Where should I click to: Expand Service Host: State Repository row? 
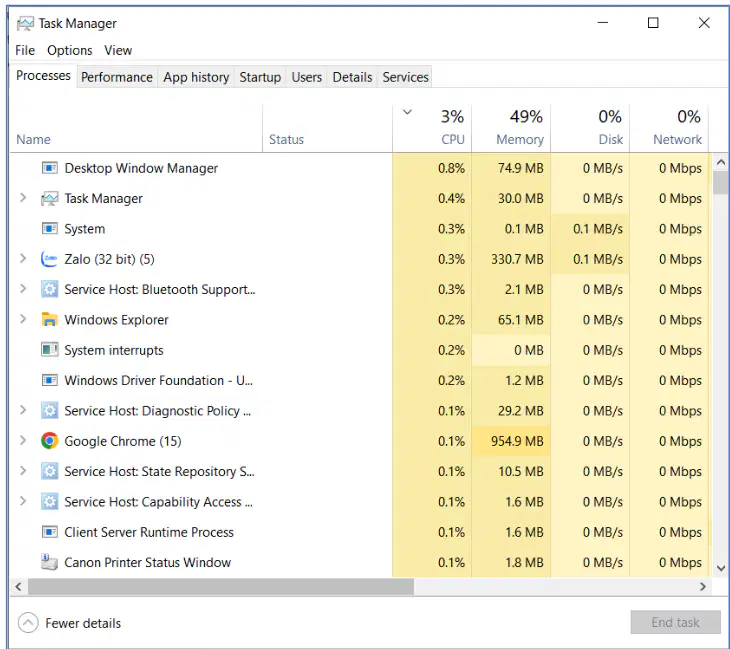[x=23, y=471]
